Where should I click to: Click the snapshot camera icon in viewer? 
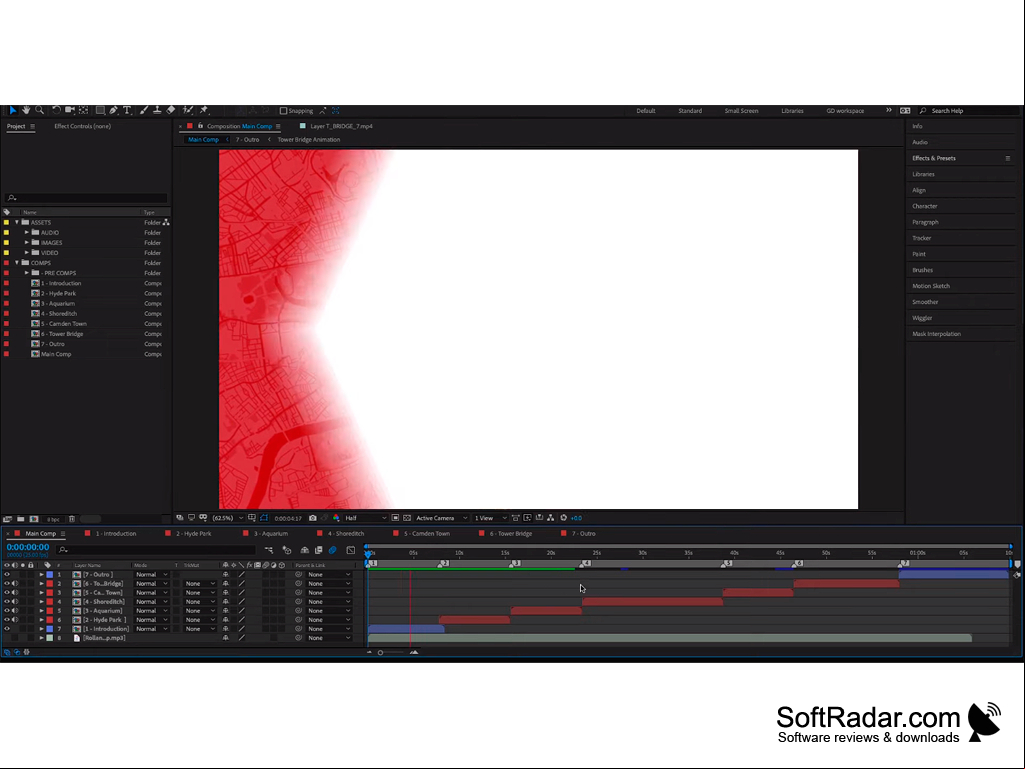point(312,518)
